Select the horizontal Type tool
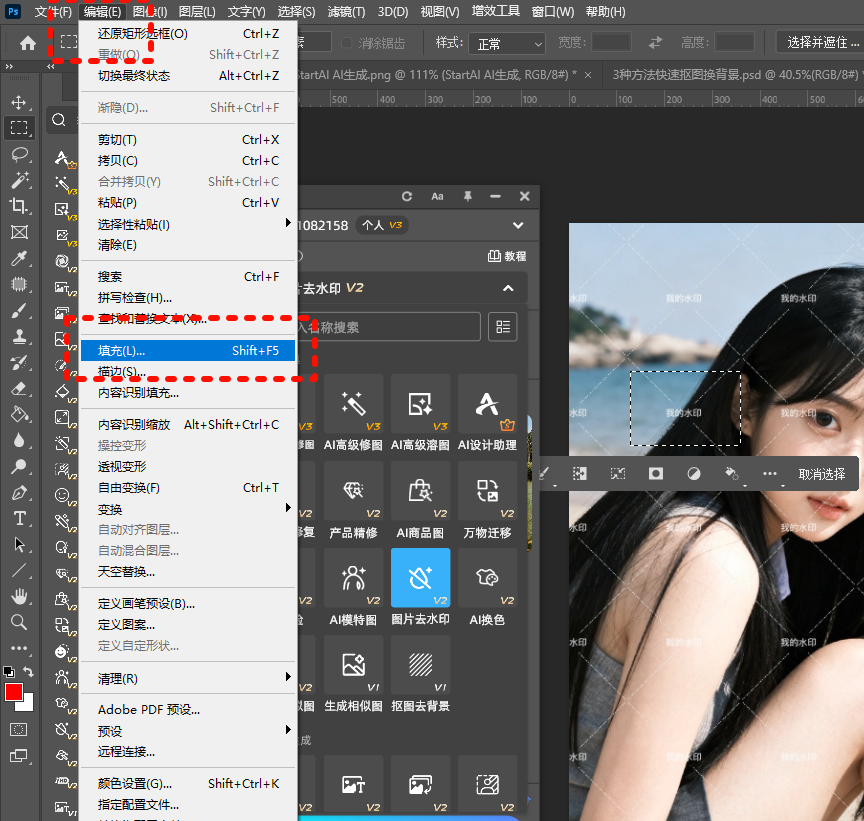 coord(19,518)
